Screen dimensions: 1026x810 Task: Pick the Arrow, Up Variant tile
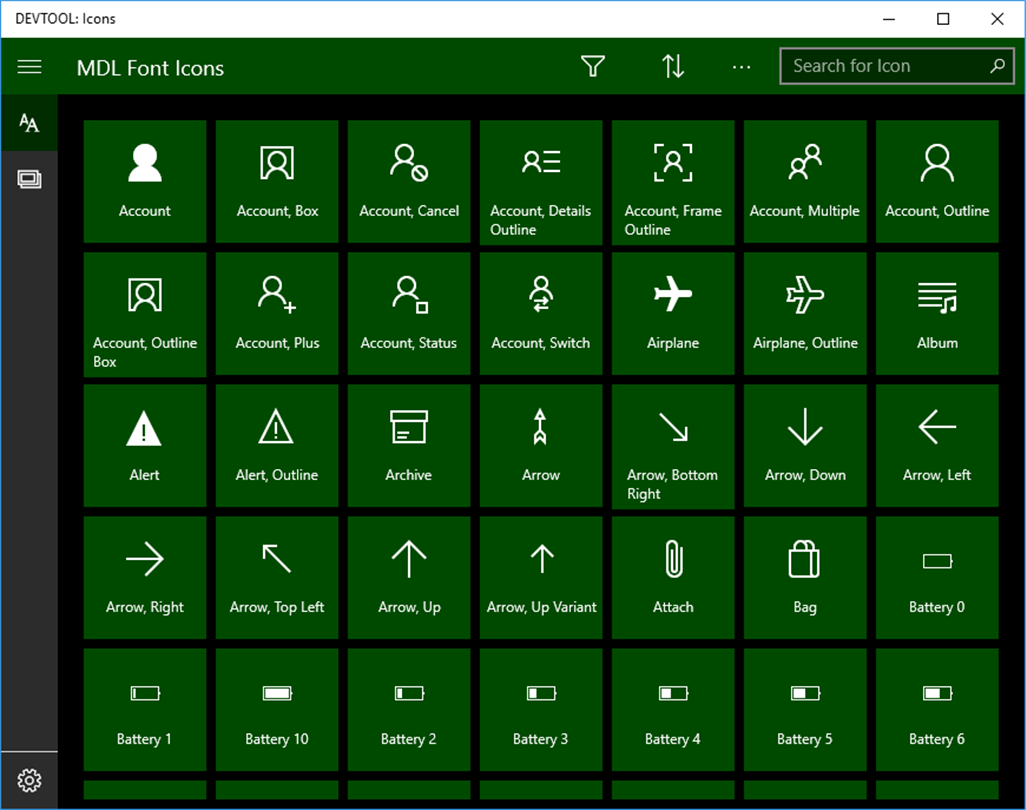click(x=541, y=578)
